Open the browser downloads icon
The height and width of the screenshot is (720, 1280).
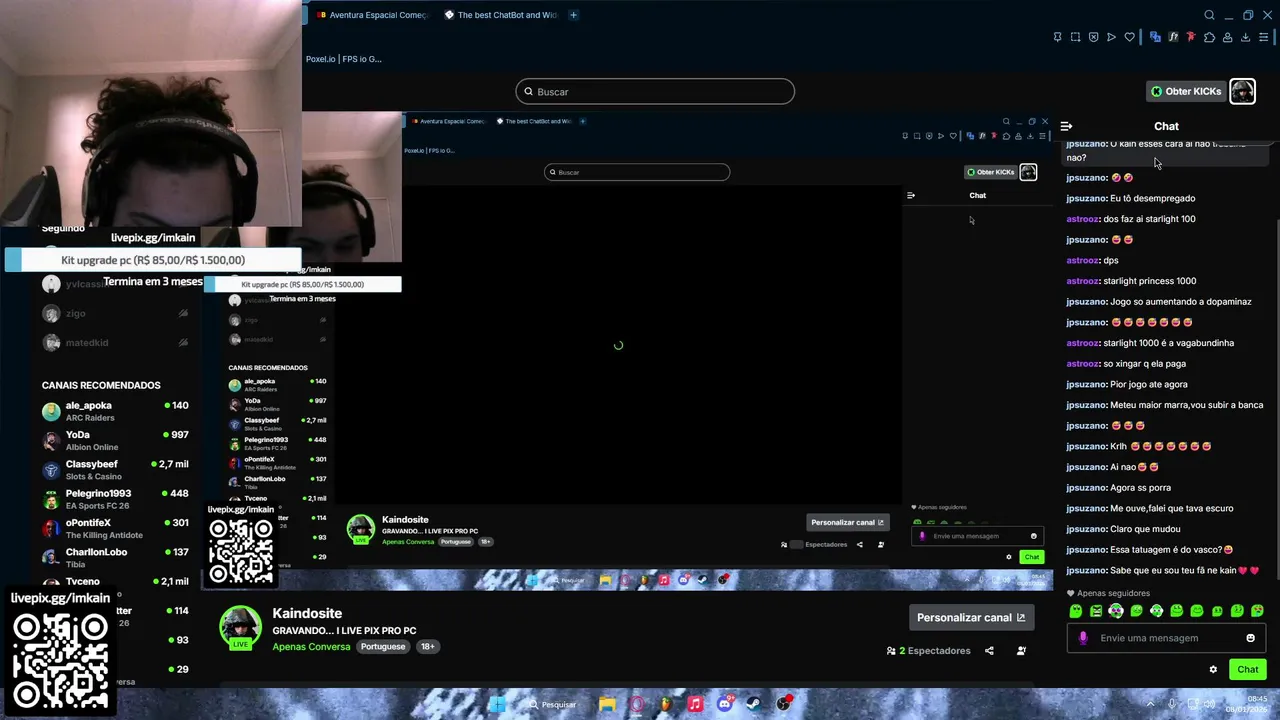[x=1245, y=37]
